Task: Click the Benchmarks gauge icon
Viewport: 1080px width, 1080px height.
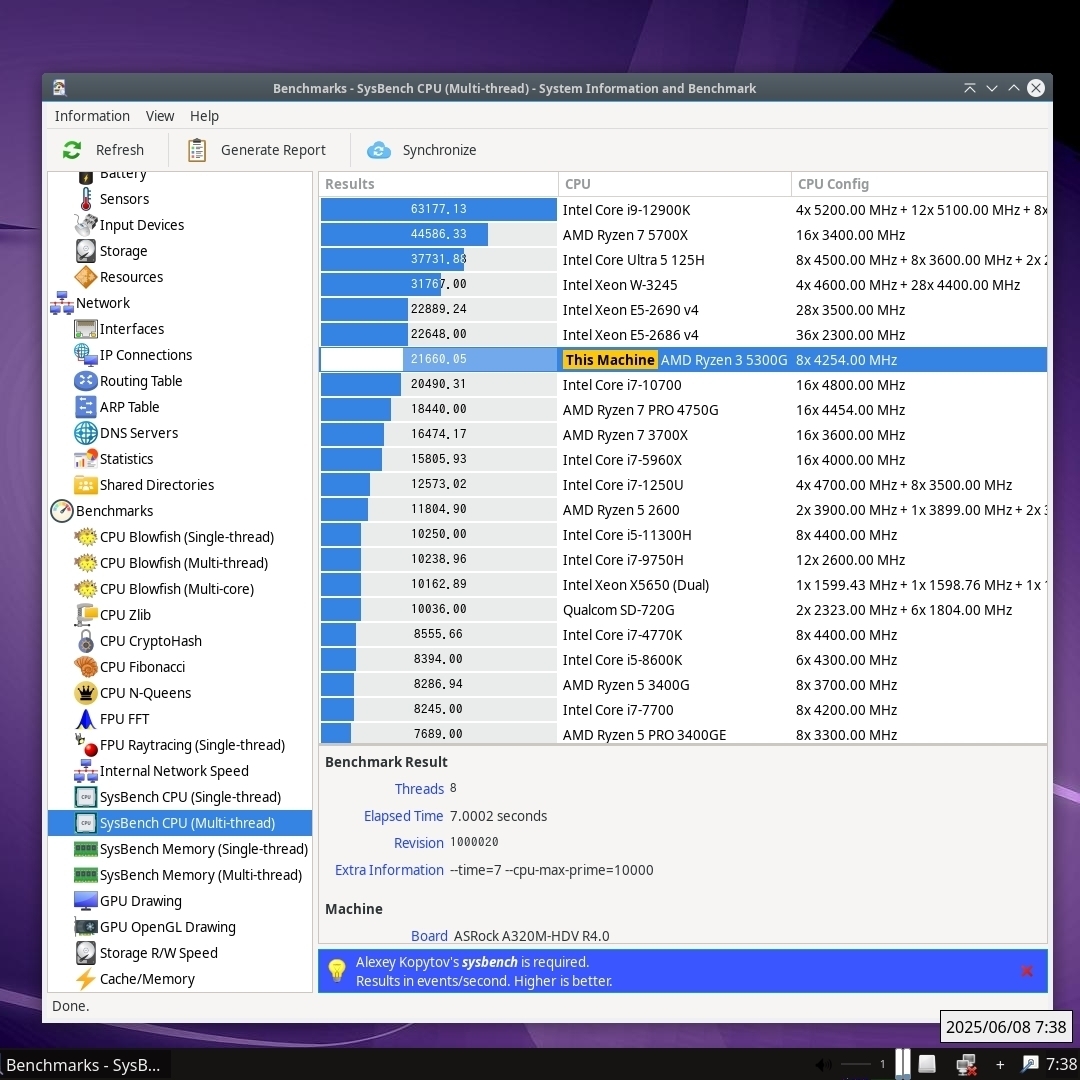Action: click(x=62, y=511)
